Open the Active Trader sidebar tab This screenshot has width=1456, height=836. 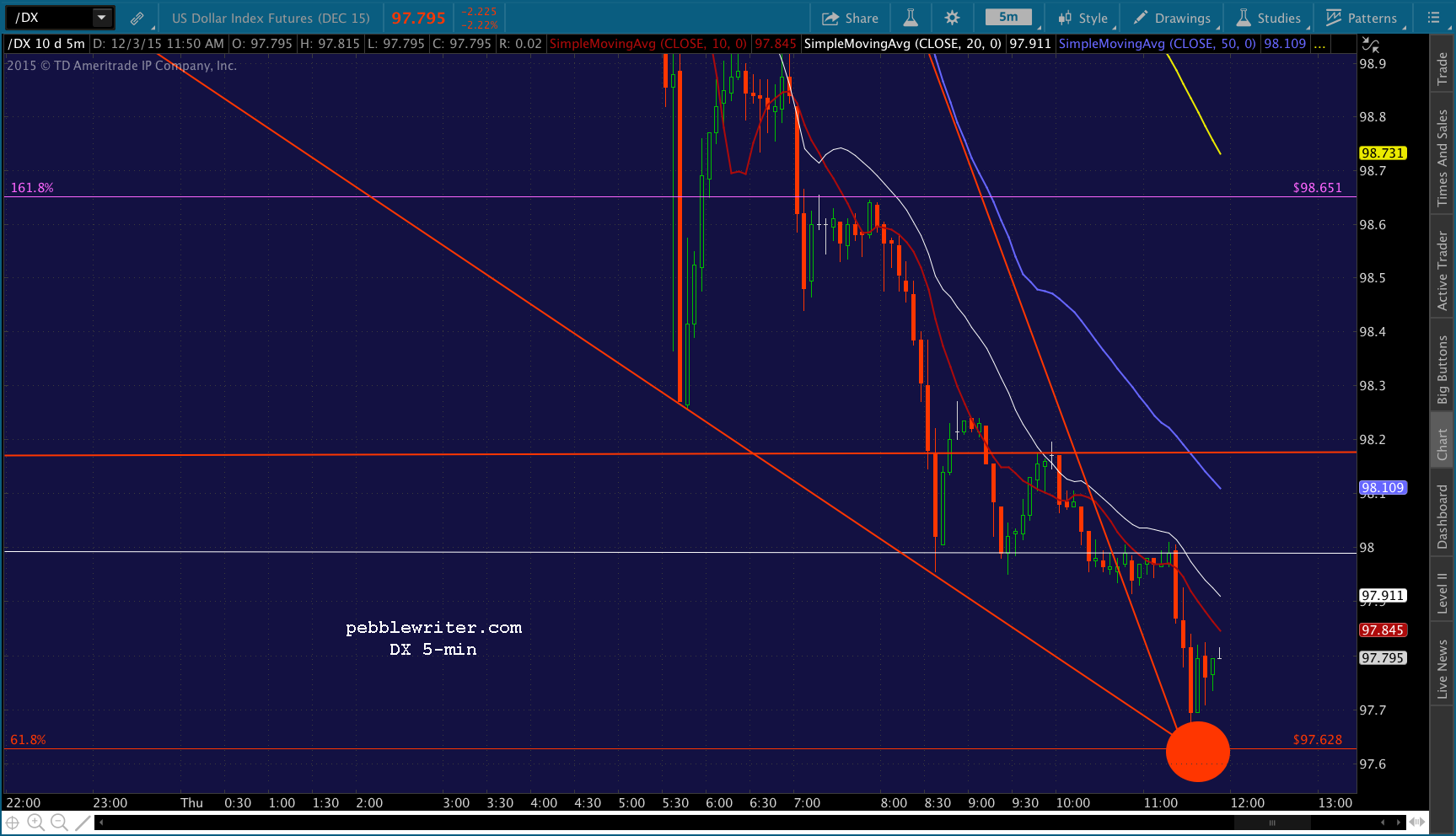coord(1443,271)
